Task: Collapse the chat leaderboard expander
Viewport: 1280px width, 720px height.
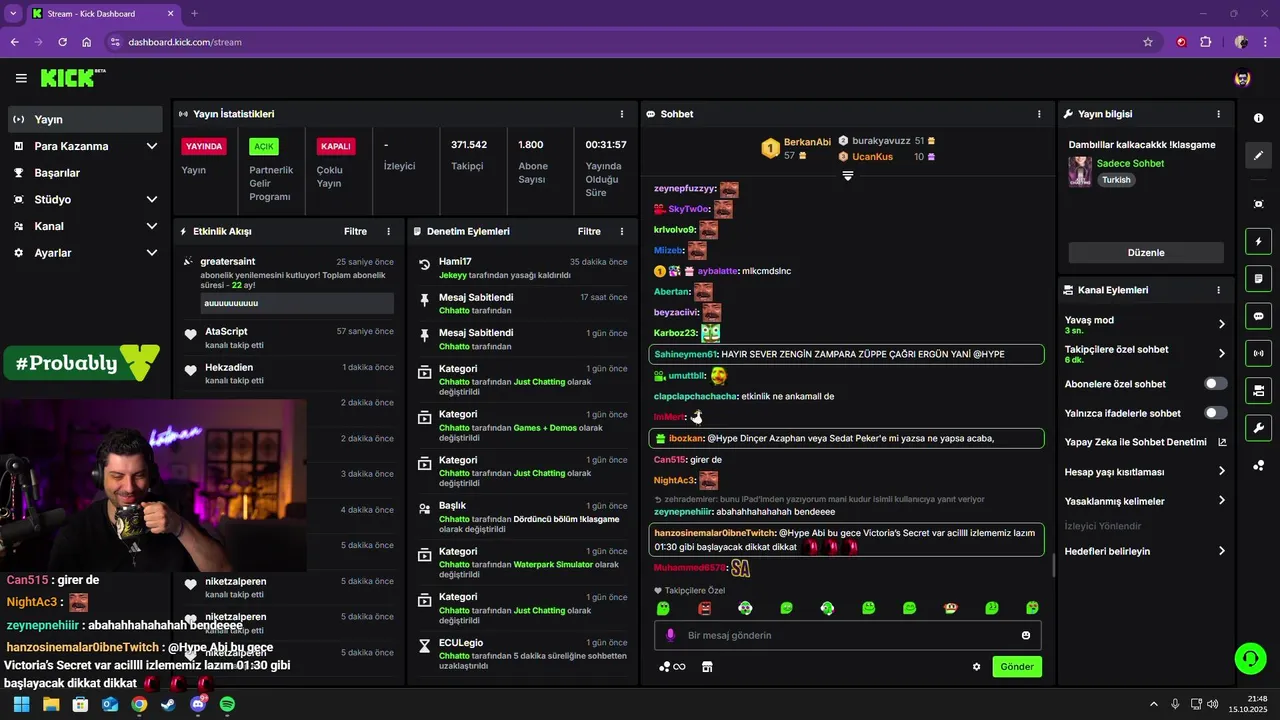Action: coord(847,175)
